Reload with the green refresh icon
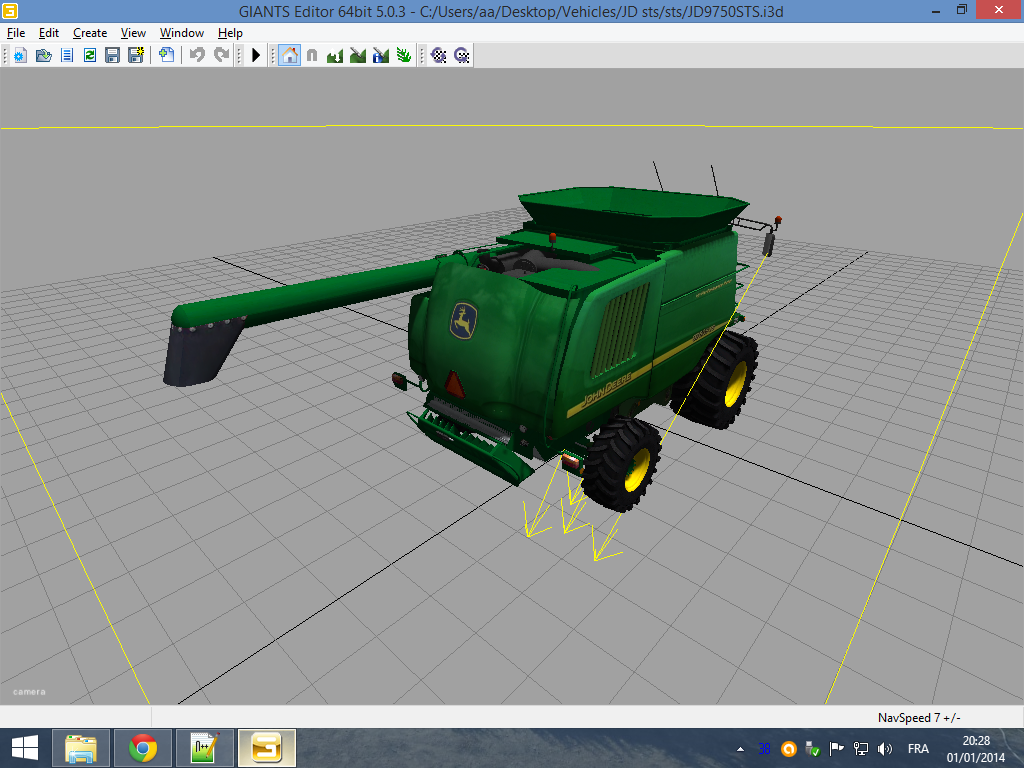 coord(89,56)
